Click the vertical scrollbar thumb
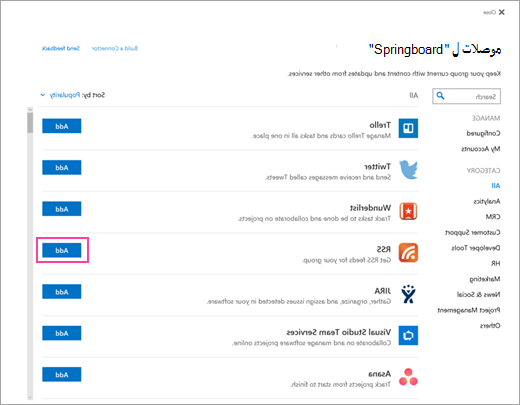Viewport: 520px width, 405px height. pos(30,123)
